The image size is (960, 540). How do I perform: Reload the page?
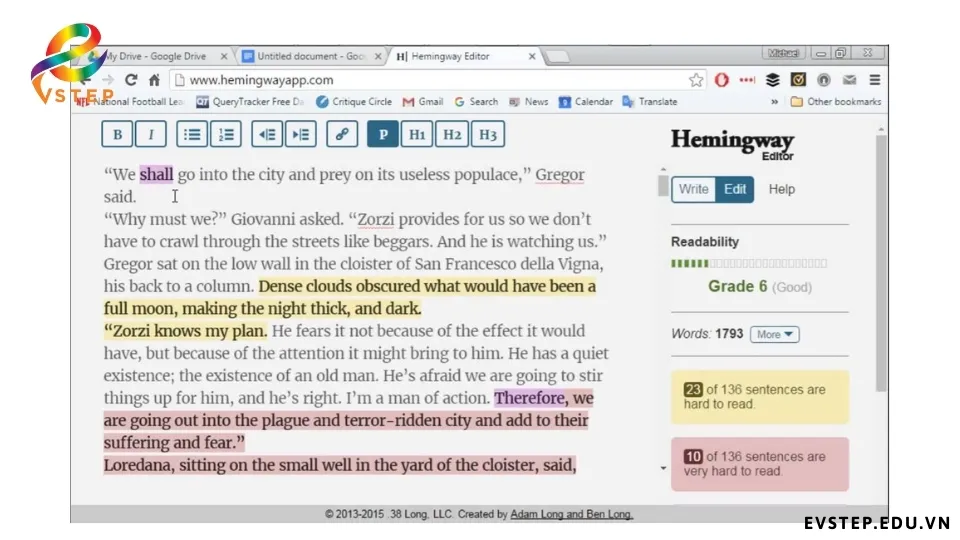pyautogui.click(x=131, y=80)
